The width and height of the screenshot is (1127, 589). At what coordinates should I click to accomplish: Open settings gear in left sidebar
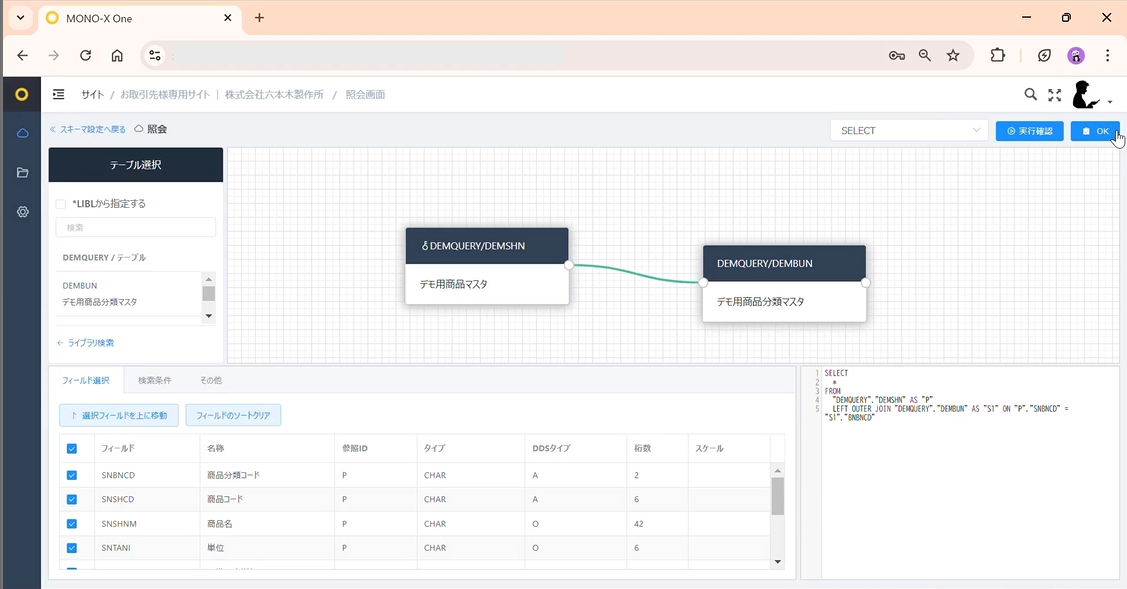click(22, 212)
